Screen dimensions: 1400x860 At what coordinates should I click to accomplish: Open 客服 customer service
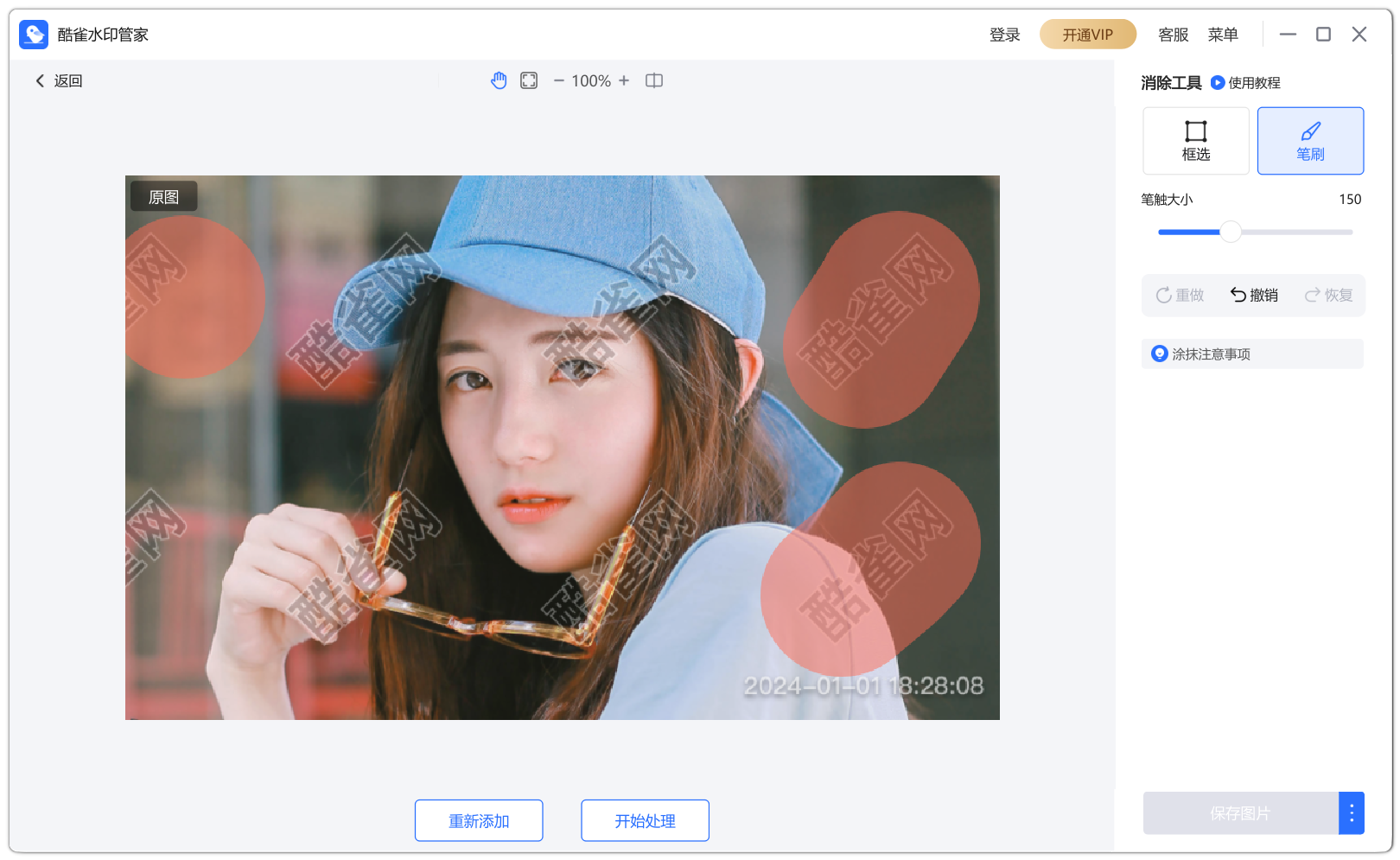[x=1173, y=35]
